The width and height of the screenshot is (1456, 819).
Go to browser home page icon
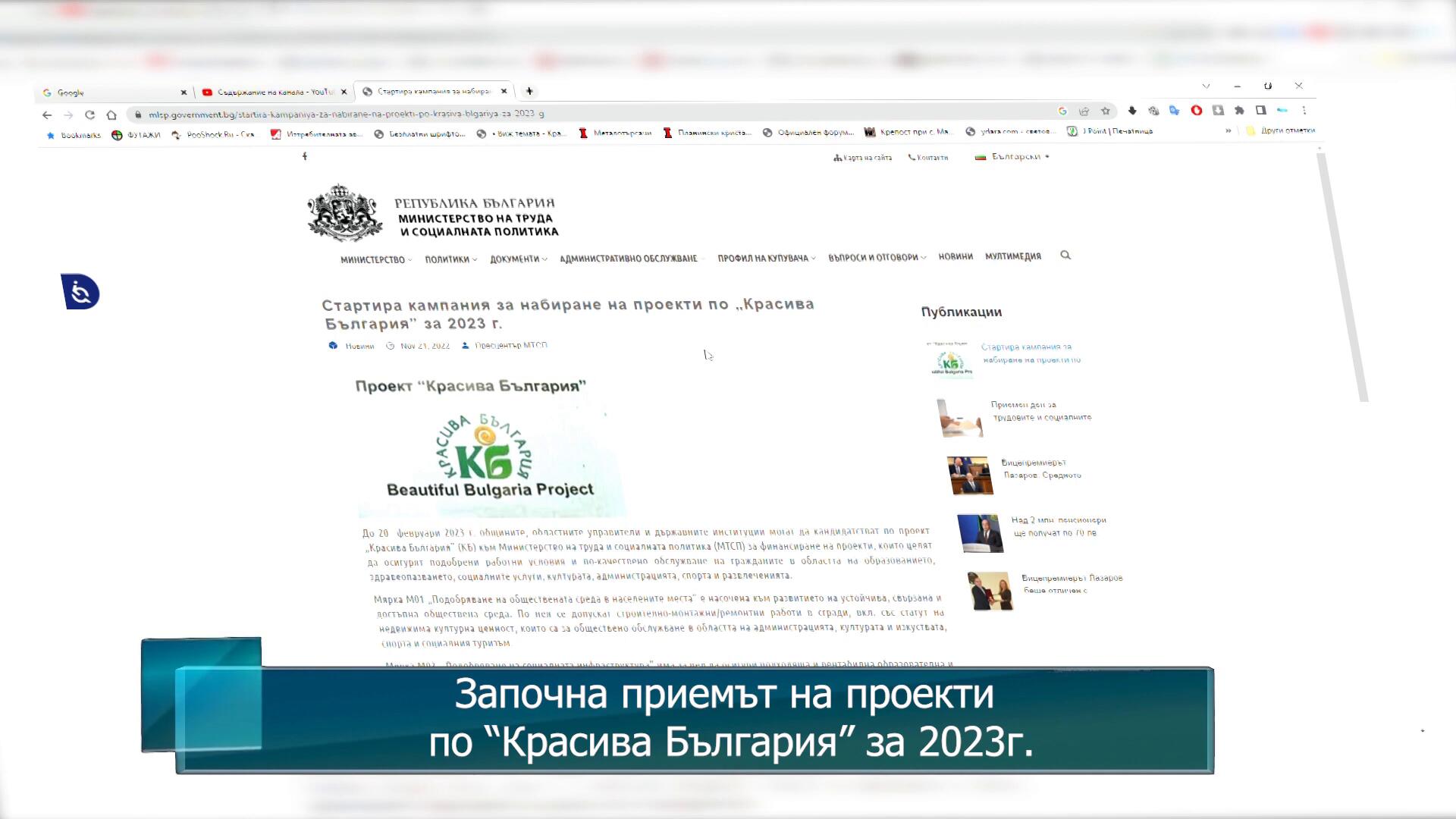[x=111, y=115]
